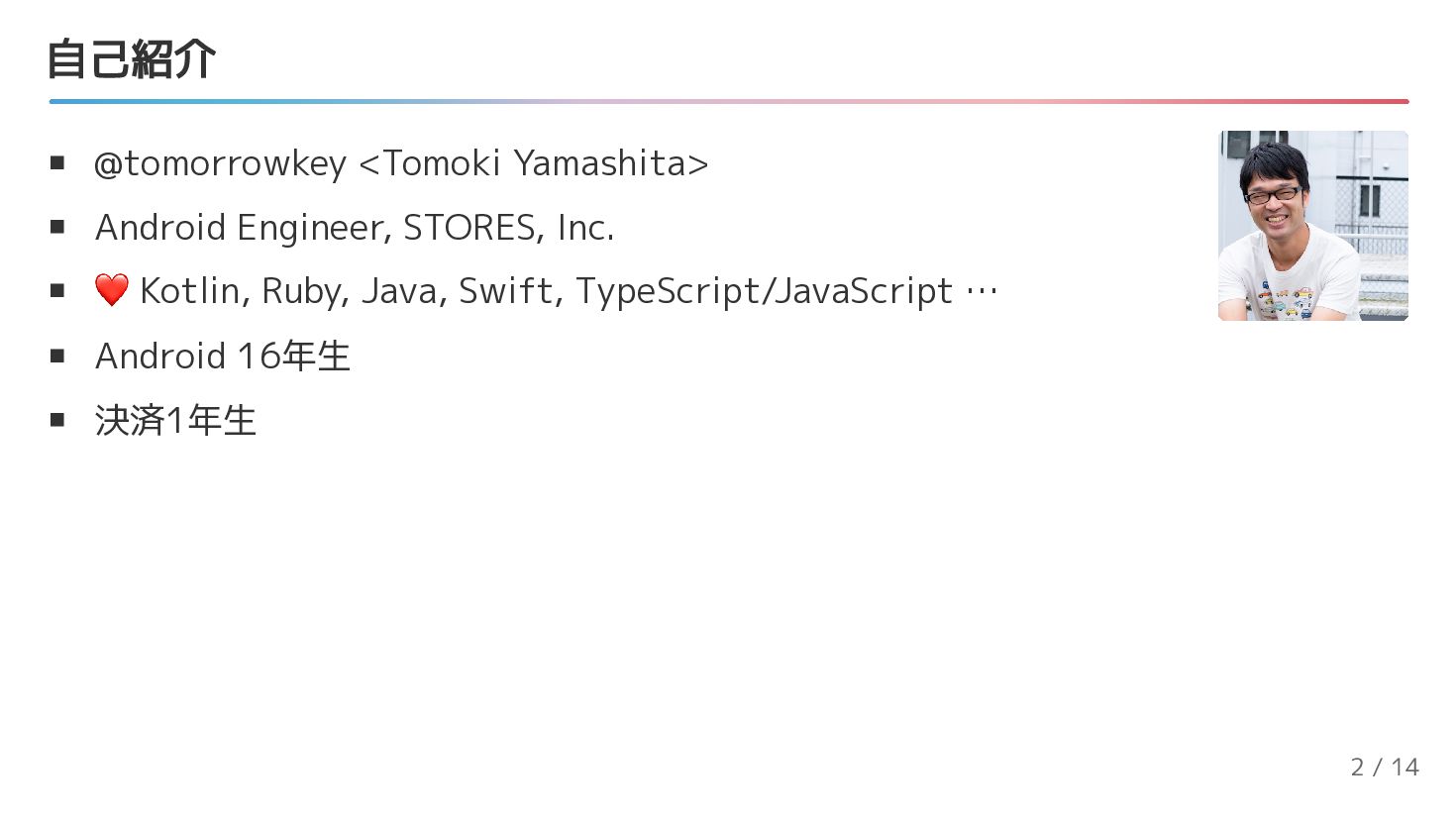1456x820 pixels.
Task: Click the bullet marker beside 決済1年生
Action: (57, 420)
